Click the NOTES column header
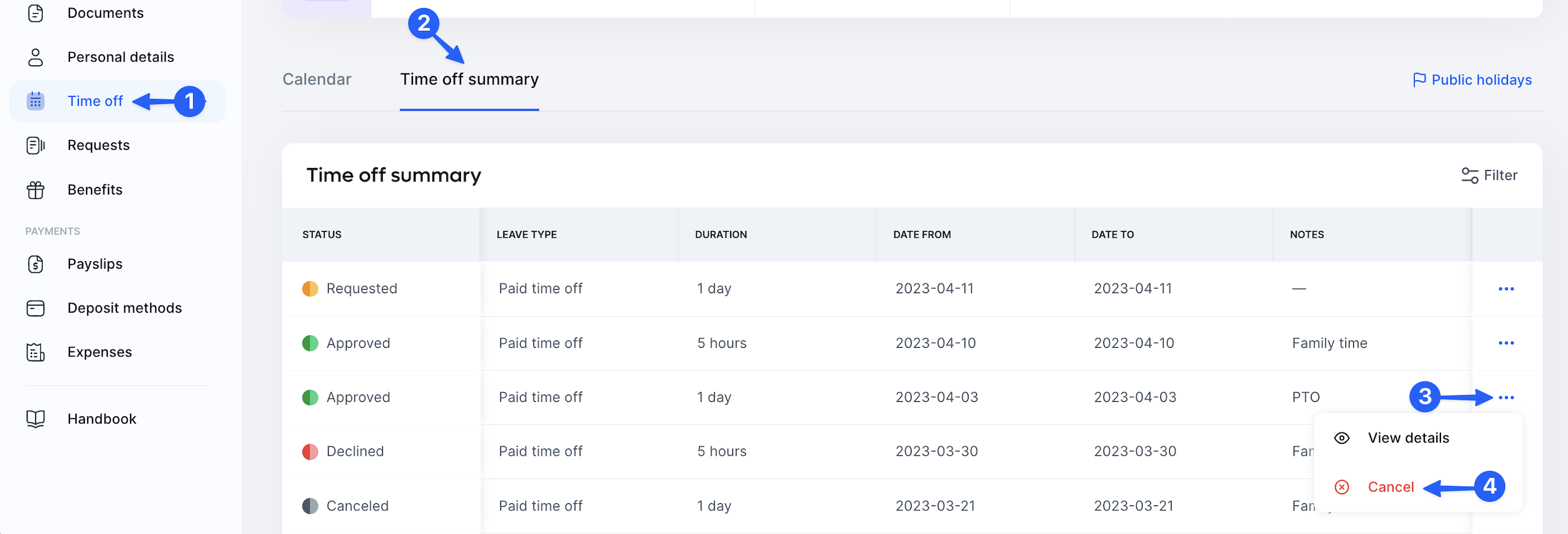The image size is (1568, 534). (1306, 235)
